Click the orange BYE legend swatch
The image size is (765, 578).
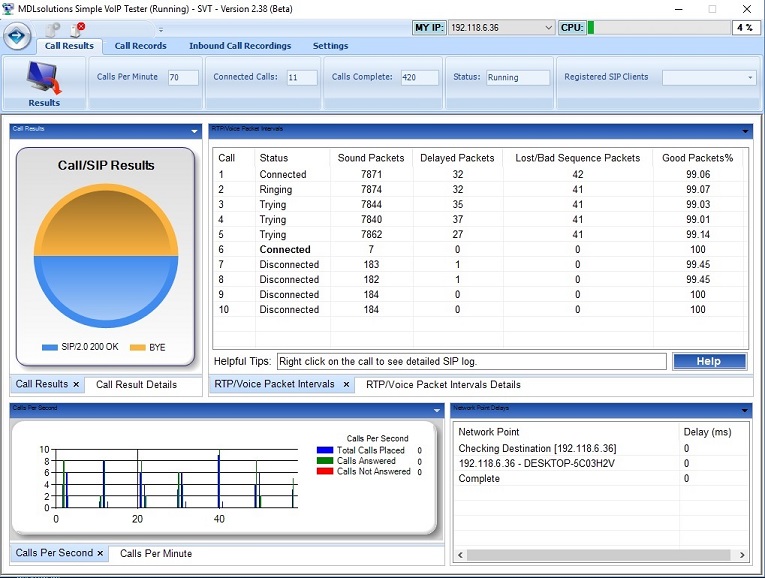(138, 347)
